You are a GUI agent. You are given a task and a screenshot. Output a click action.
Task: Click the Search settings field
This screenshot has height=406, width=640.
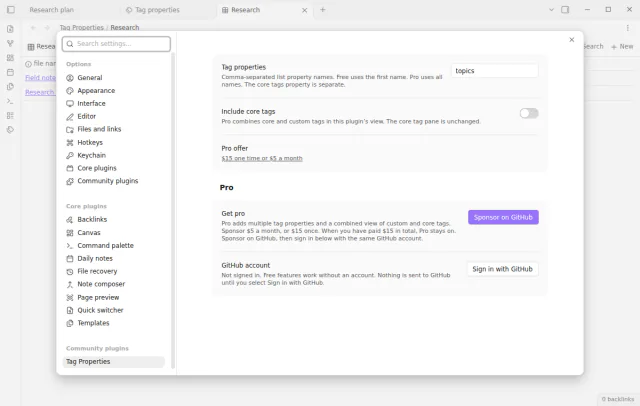pyautogui.click(x=116, y=44)
